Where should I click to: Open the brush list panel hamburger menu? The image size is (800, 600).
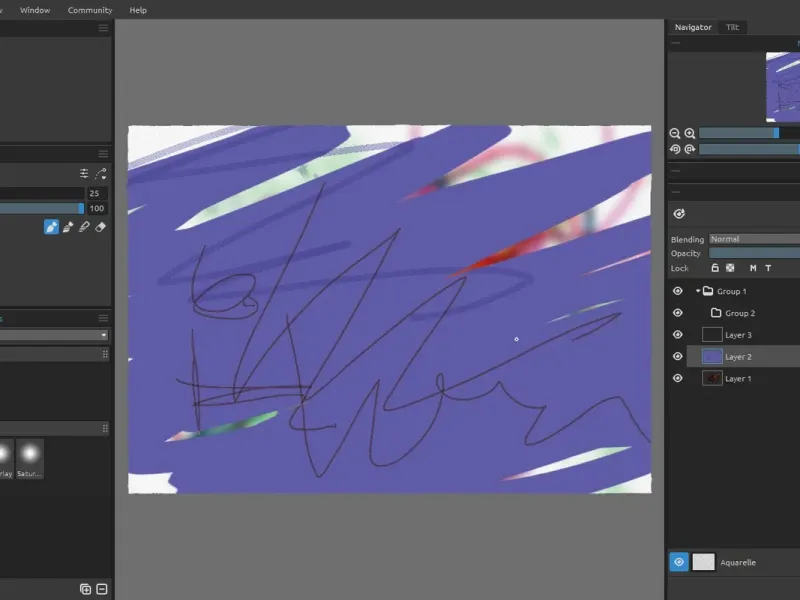point(103,318)
